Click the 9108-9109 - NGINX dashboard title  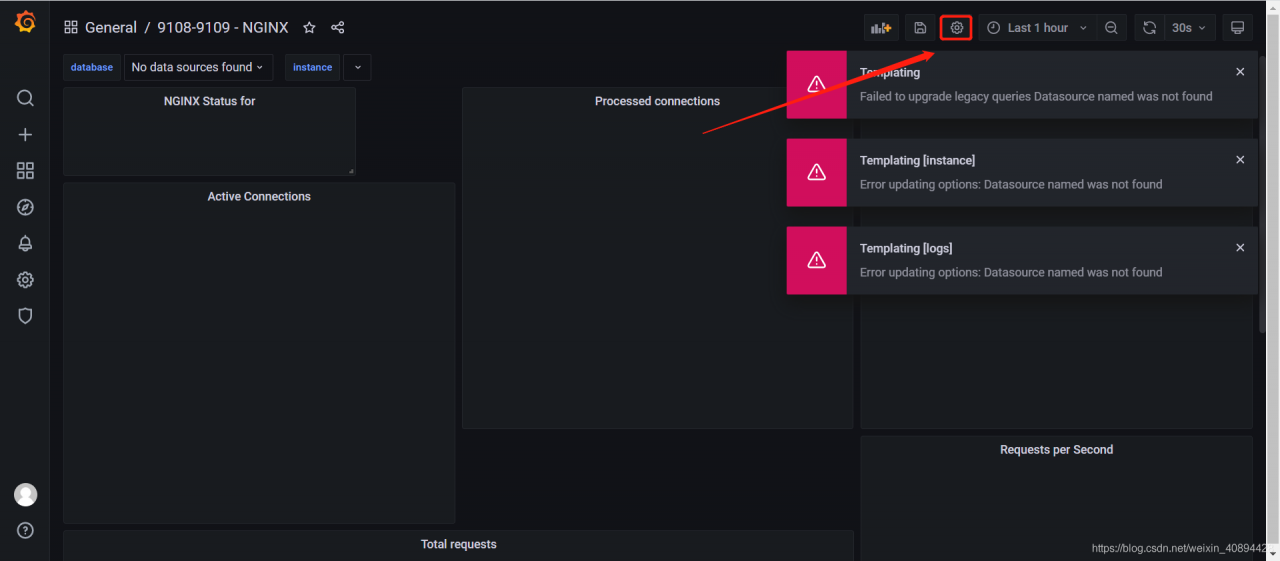[223, 28]
